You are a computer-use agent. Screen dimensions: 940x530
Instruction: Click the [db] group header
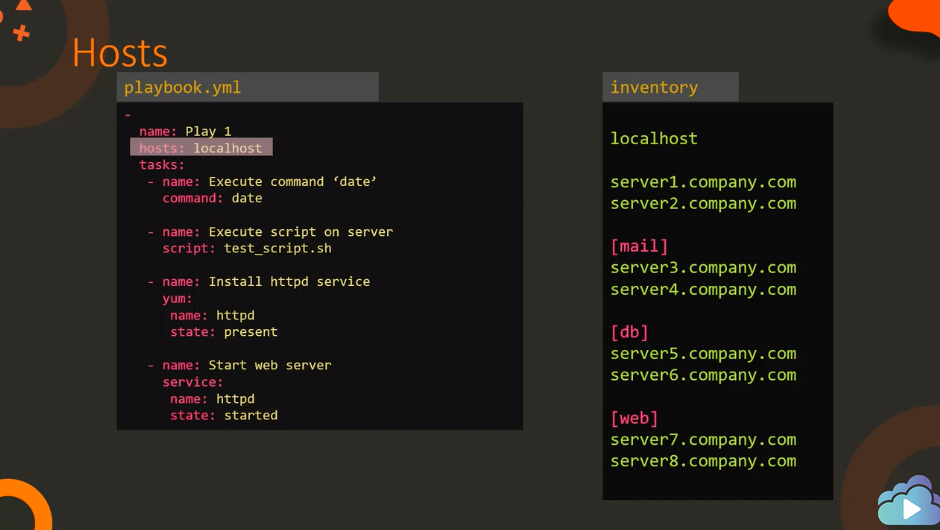point(629,332)
